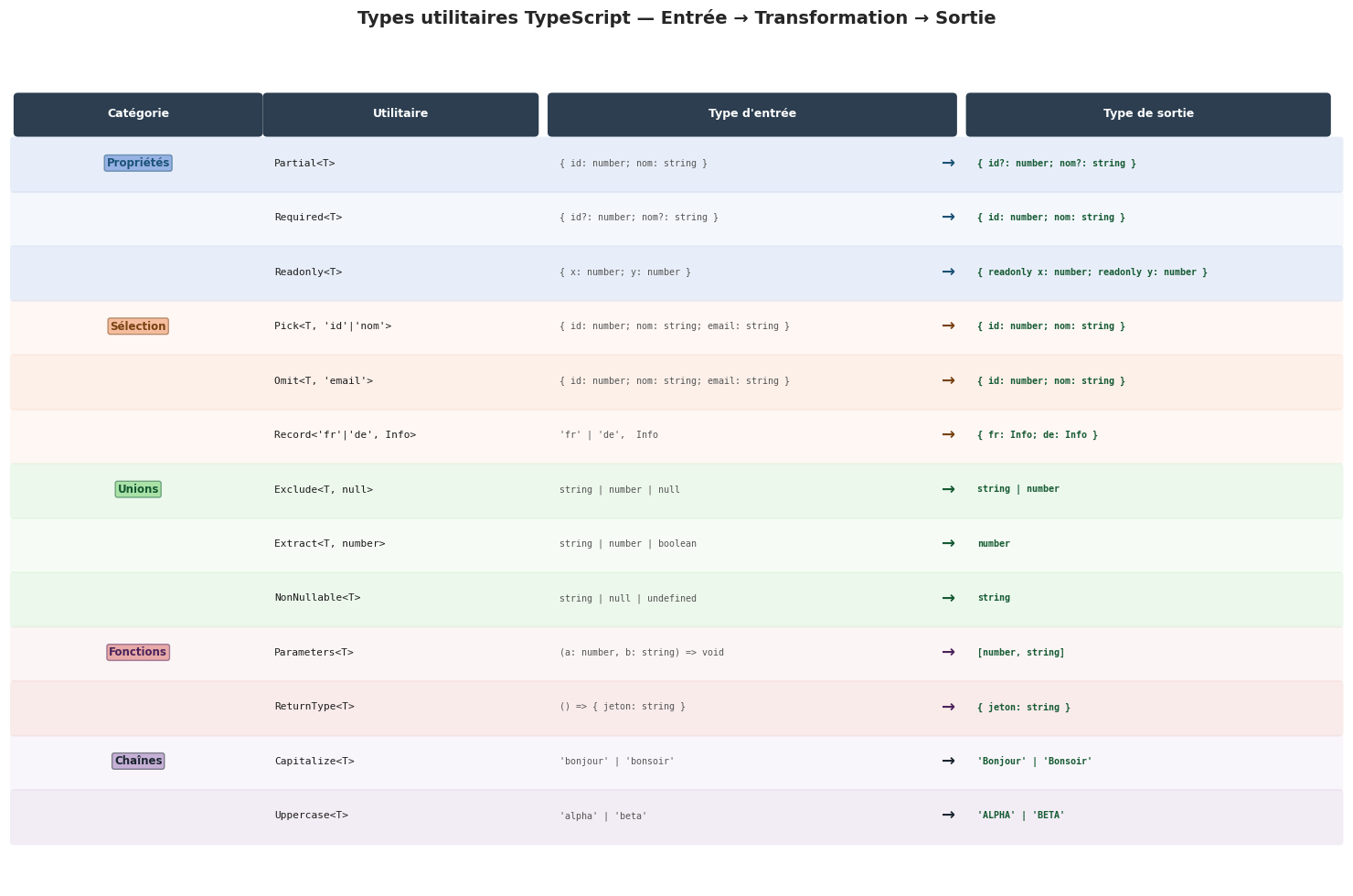Click the orange Sélection category badge

(x=138, y=326)
